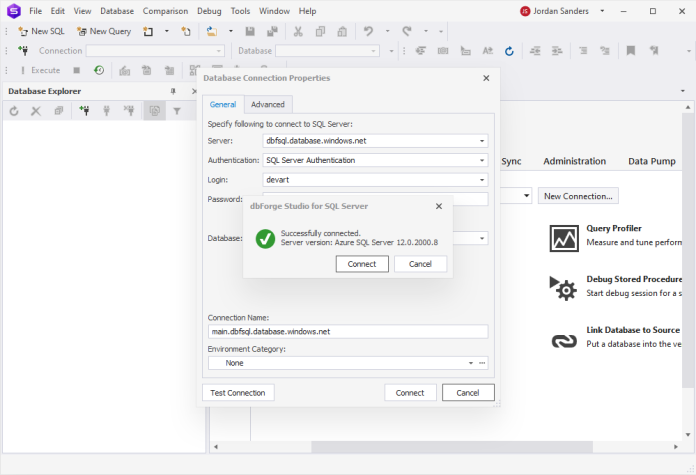Click the Delete X icon in Database Explorer
Image resolution: width=696 pixels, height=475 pixels.
(x=36, y=111)
